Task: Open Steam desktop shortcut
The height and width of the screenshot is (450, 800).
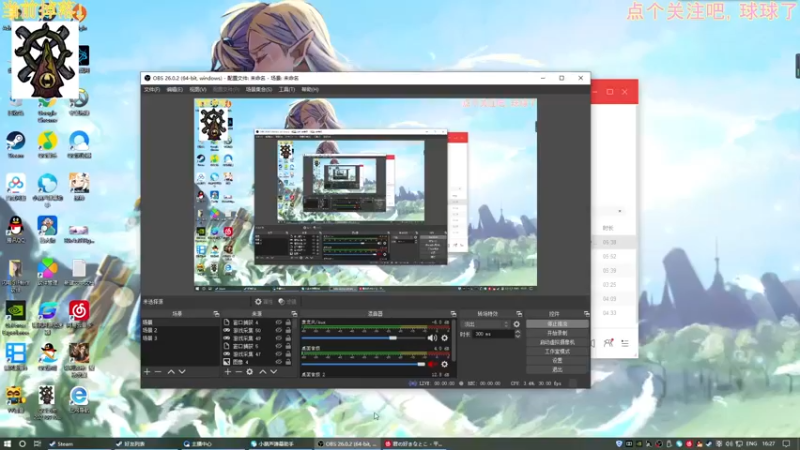Action: [16, 144]
